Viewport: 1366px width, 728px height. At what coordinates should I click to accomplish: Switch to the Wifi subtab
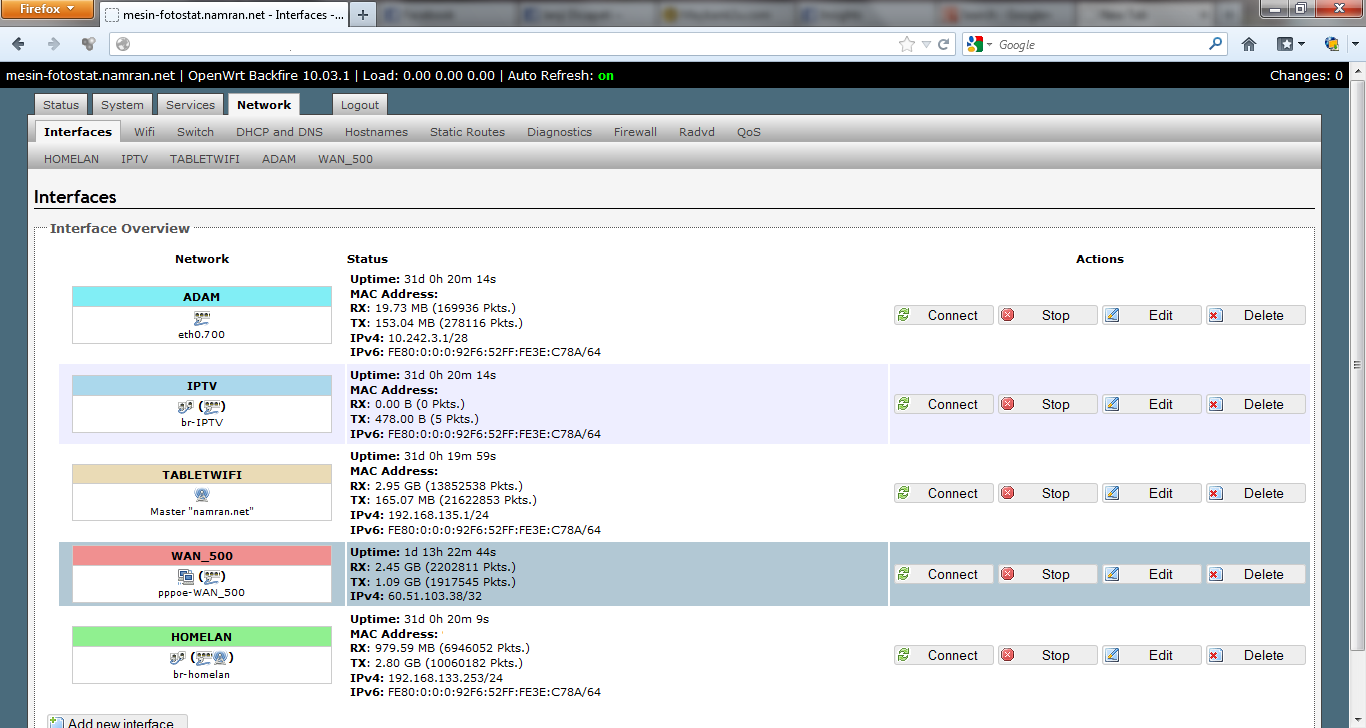(144, 132)
